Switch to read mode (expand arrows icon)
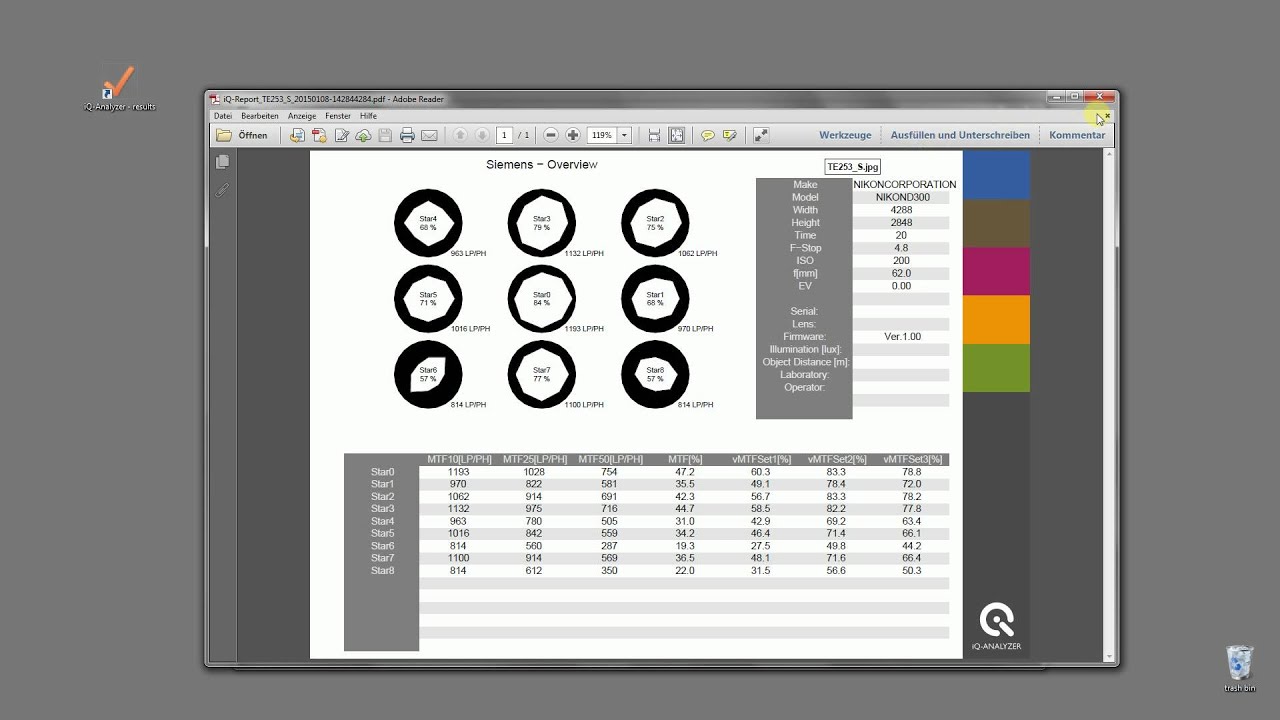 760,135
